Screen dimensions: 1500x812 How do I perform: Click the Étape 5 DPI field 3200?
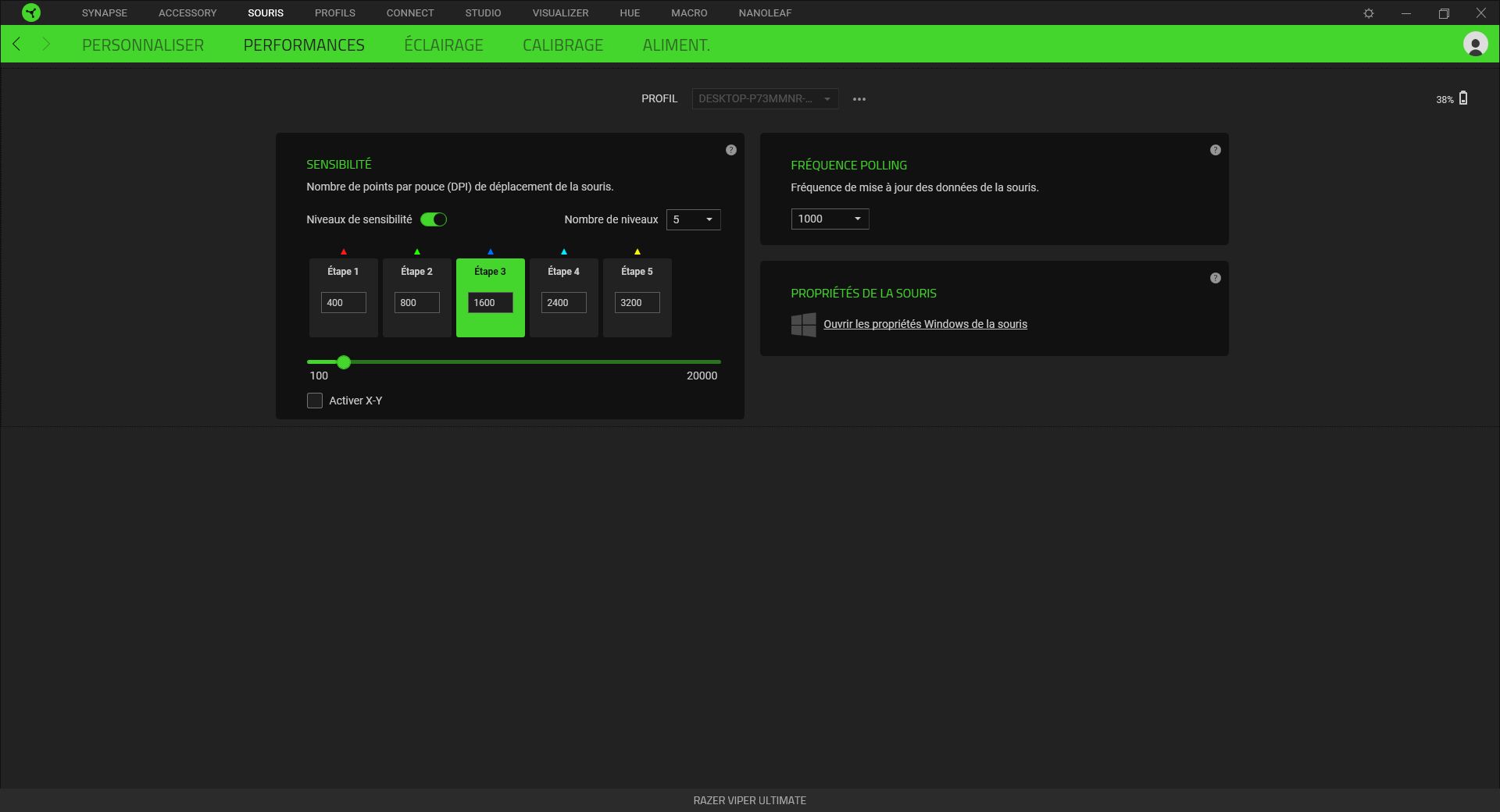637,303
